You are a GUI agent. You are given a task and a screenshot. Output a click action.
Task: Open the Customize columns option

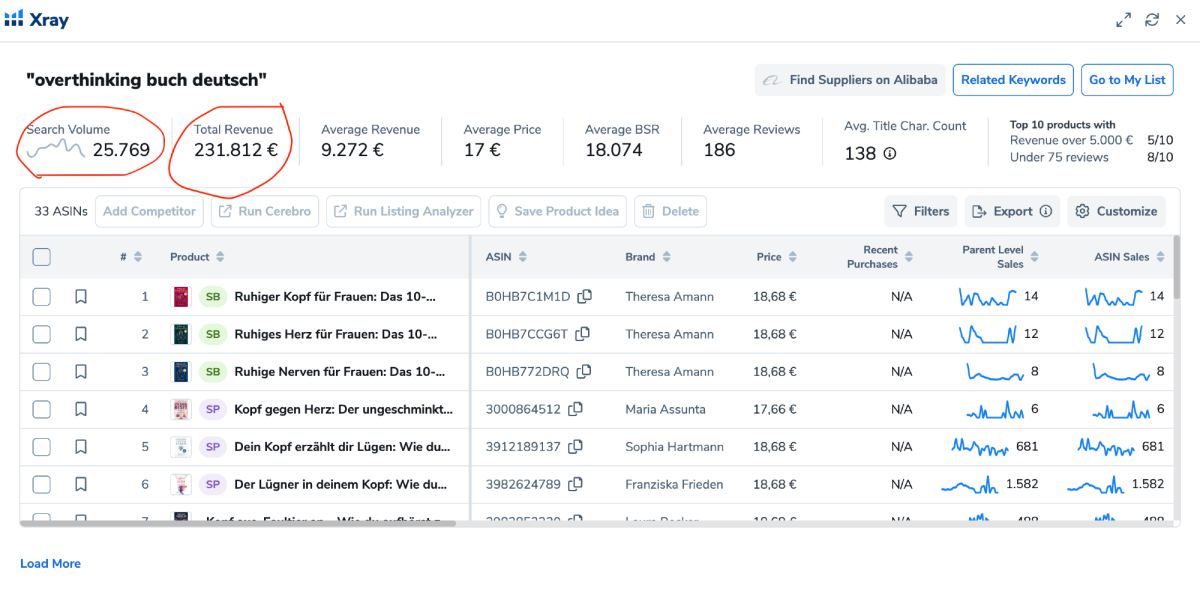click(1117, 211)
